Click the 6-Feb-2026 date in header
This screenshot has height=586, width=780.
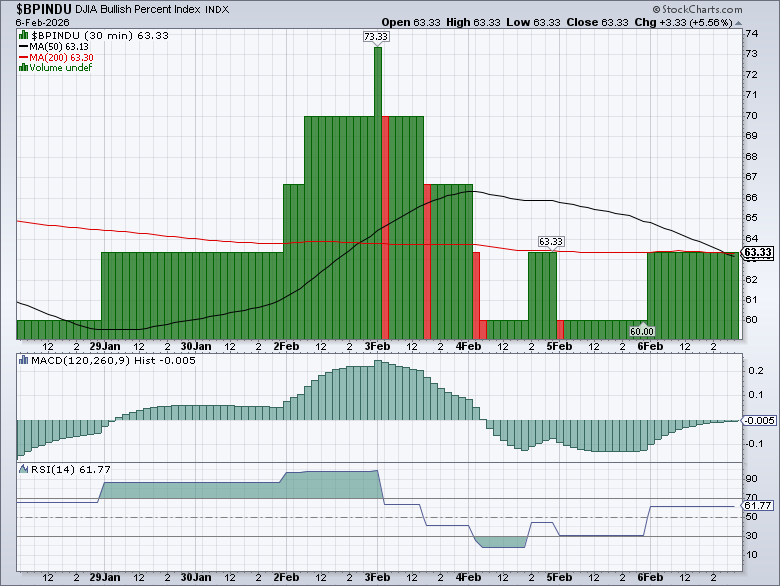tap(37, 22)
